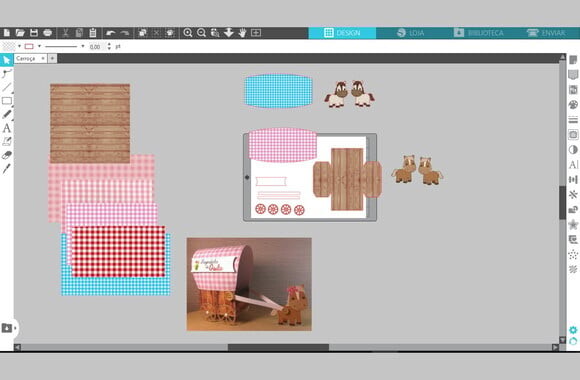Switch to the BIBLIOTECA tab
The width and height of the screenshot is (580, 380).
[x=479, y=33]
